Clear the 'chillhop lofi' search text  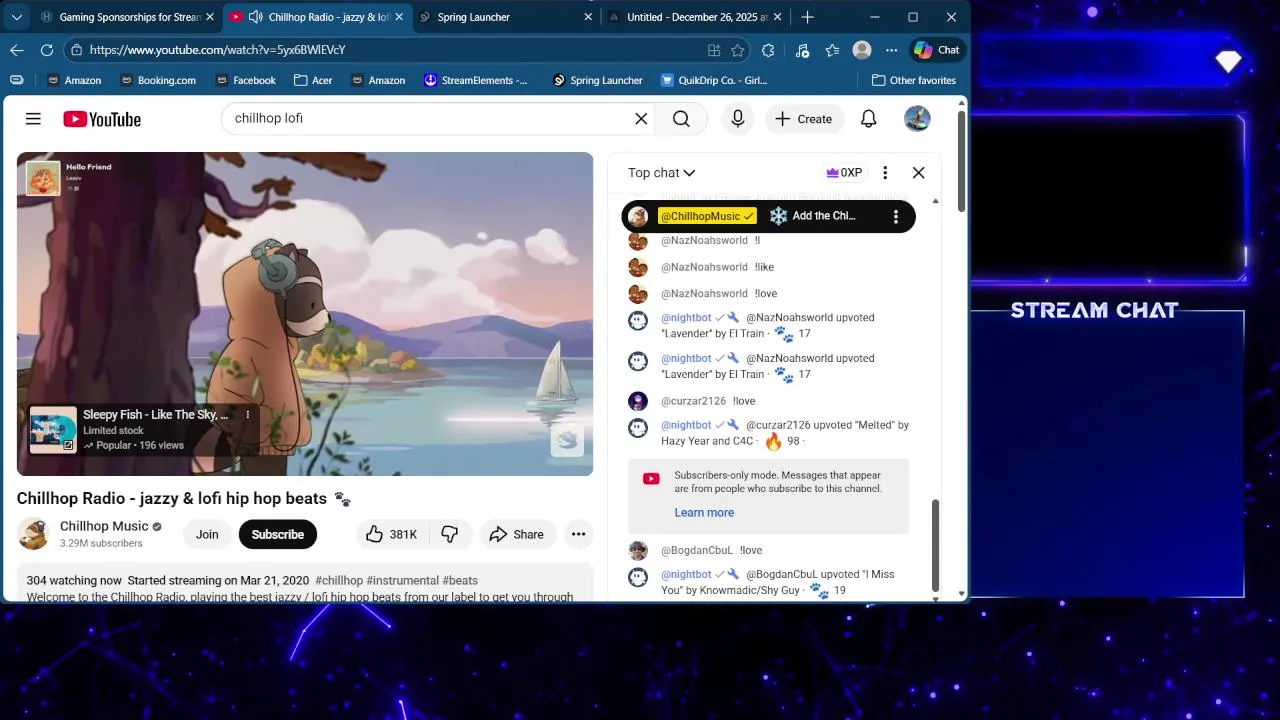click(641, 119)
